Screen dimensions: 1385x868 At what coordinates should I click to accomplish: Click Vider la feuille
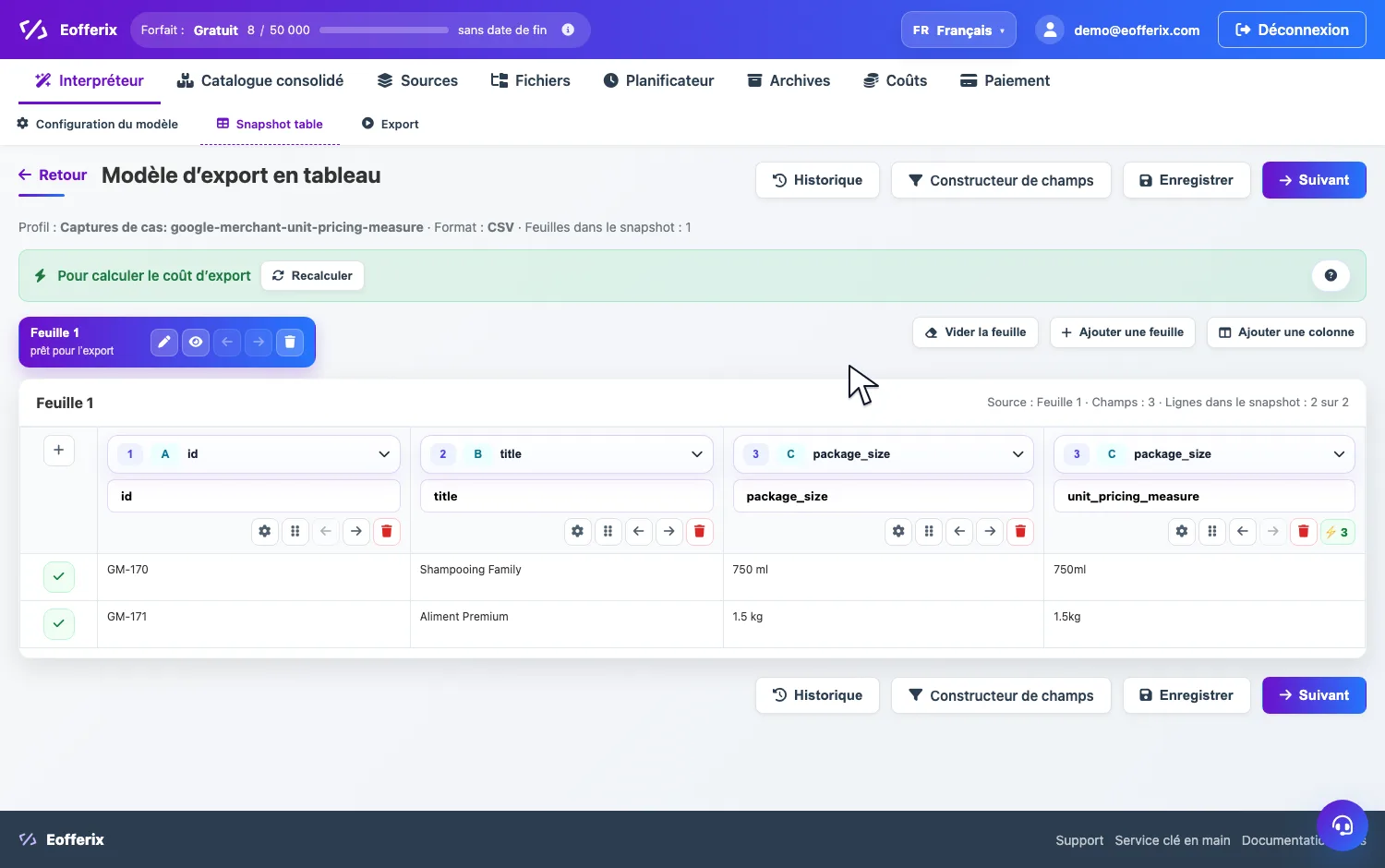point(975,332)
